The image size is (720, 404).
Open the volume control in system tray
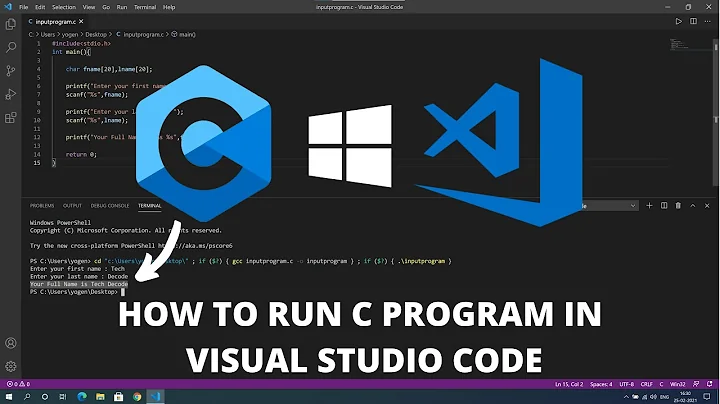point(653,397)
